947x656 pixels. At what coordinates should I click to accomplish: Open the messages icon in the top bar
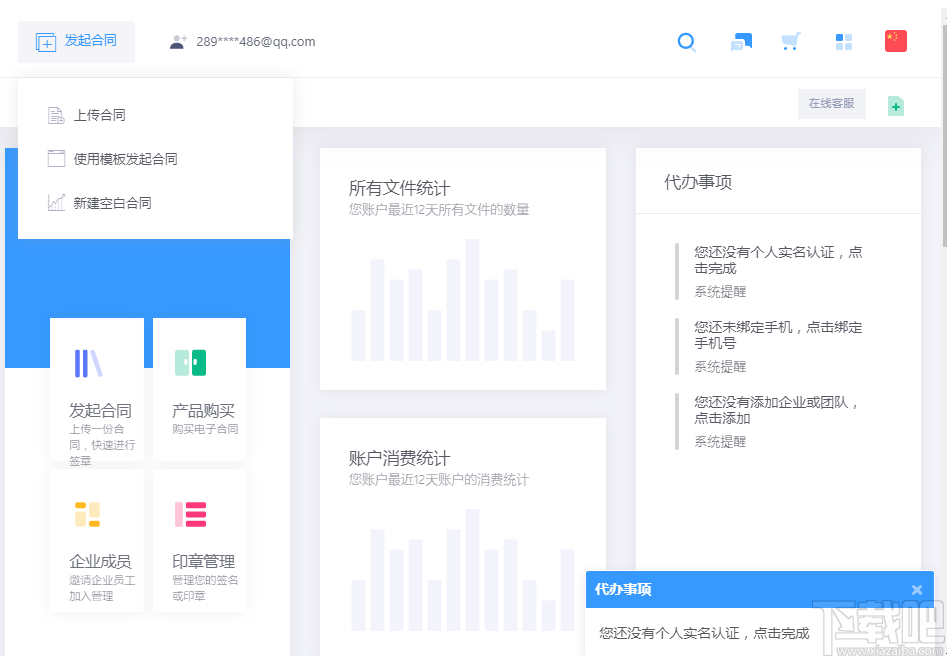741,41
